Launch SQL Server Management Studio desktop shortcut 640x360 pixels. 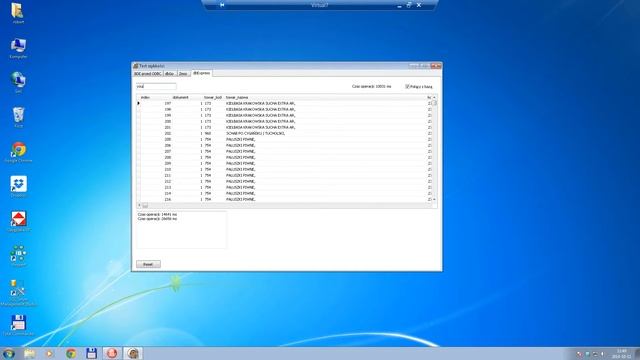pos(18,292)
